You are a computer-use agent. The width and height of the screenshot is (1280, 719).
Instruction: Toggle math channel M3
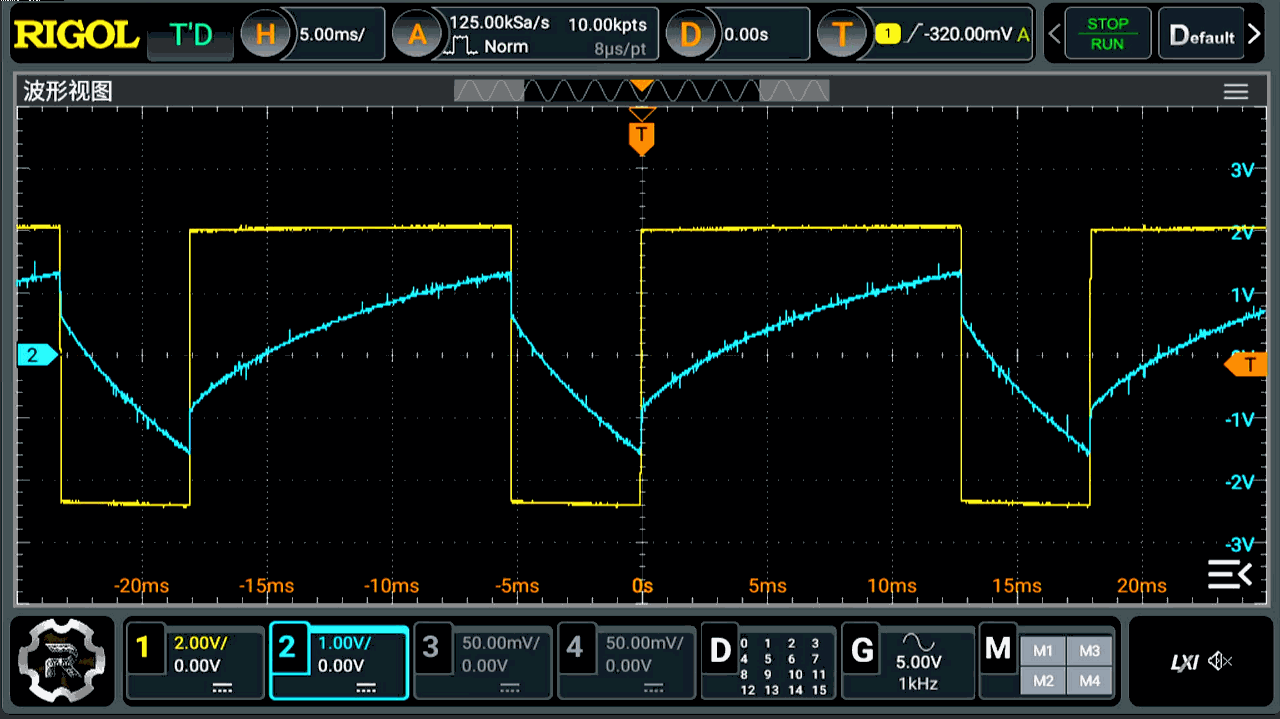[x=1089, y=651]
